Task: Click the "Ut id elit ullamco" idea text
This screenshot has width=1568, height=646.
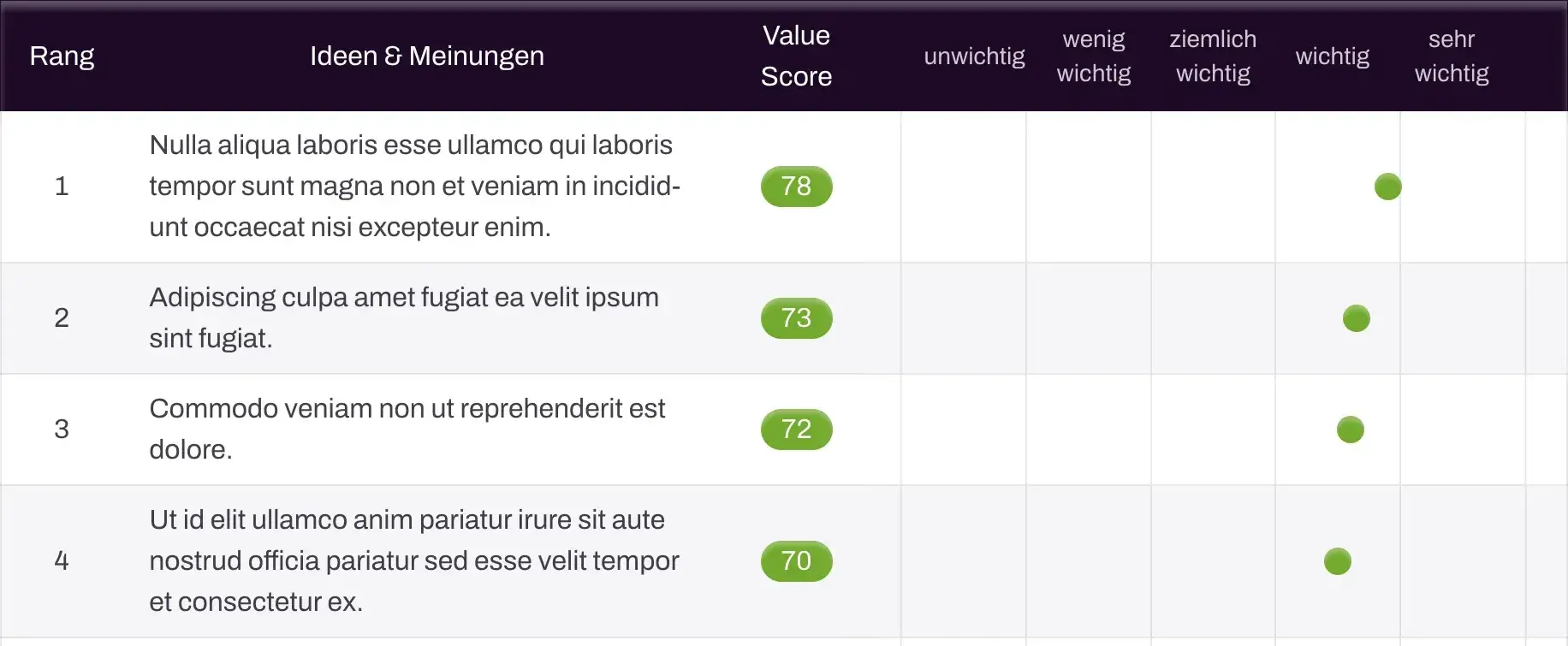Action: click(413, 561)
